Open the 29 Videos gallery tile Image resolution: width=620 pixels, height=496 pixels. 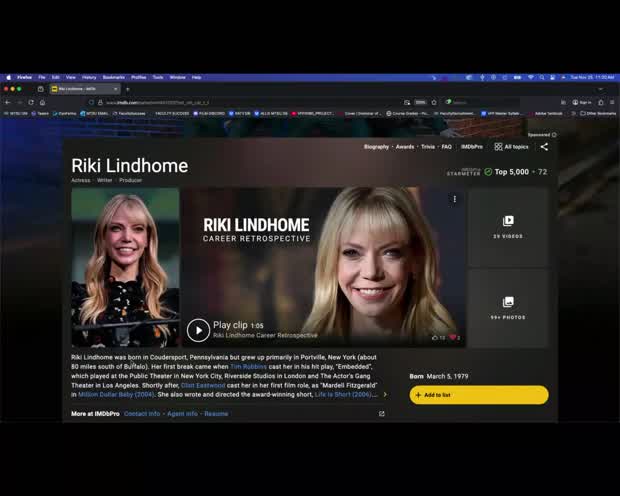pyautogui.click(x=508, y=226)
